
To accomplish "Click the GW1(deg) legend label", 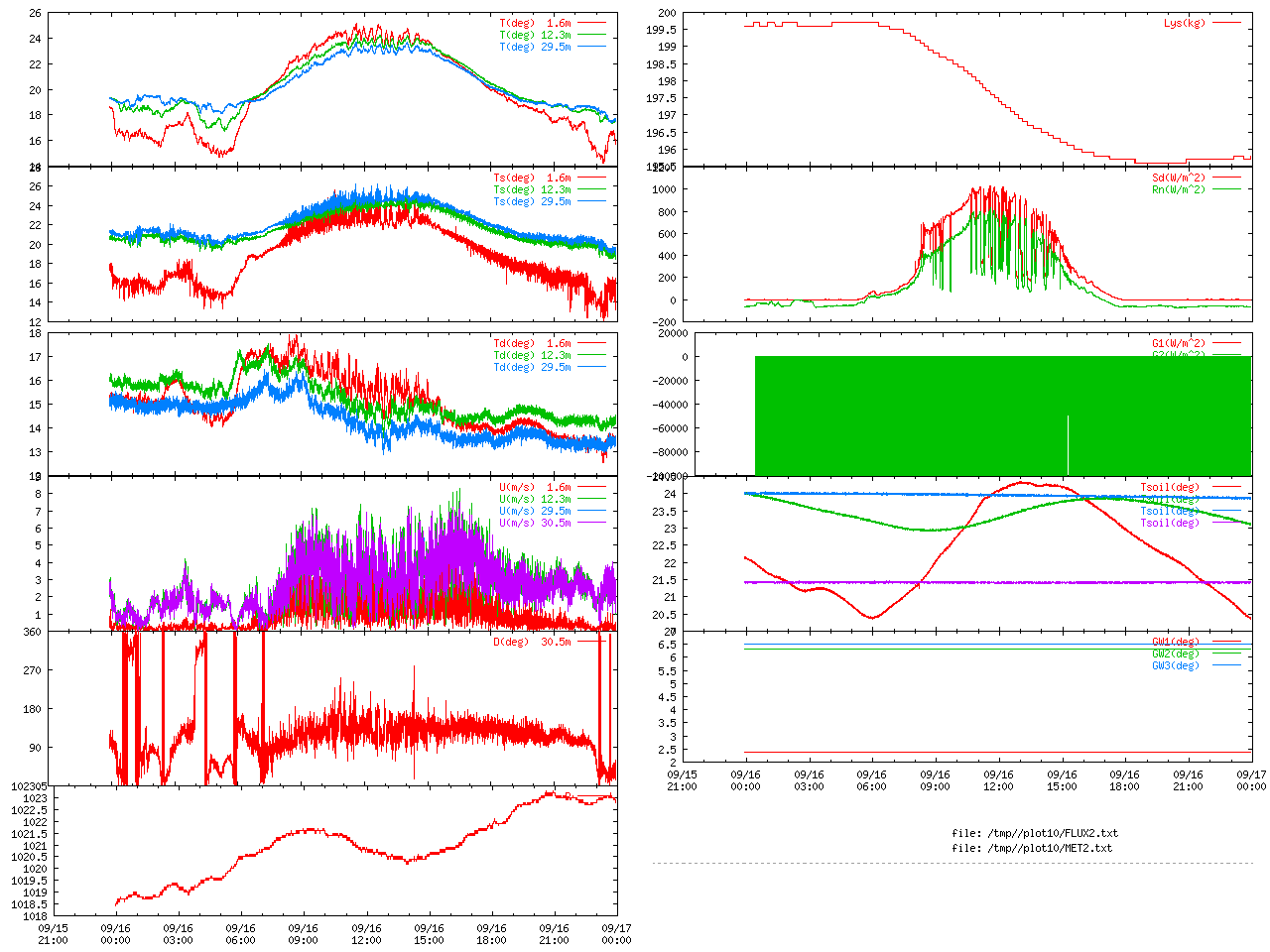I will [1175, 642].
